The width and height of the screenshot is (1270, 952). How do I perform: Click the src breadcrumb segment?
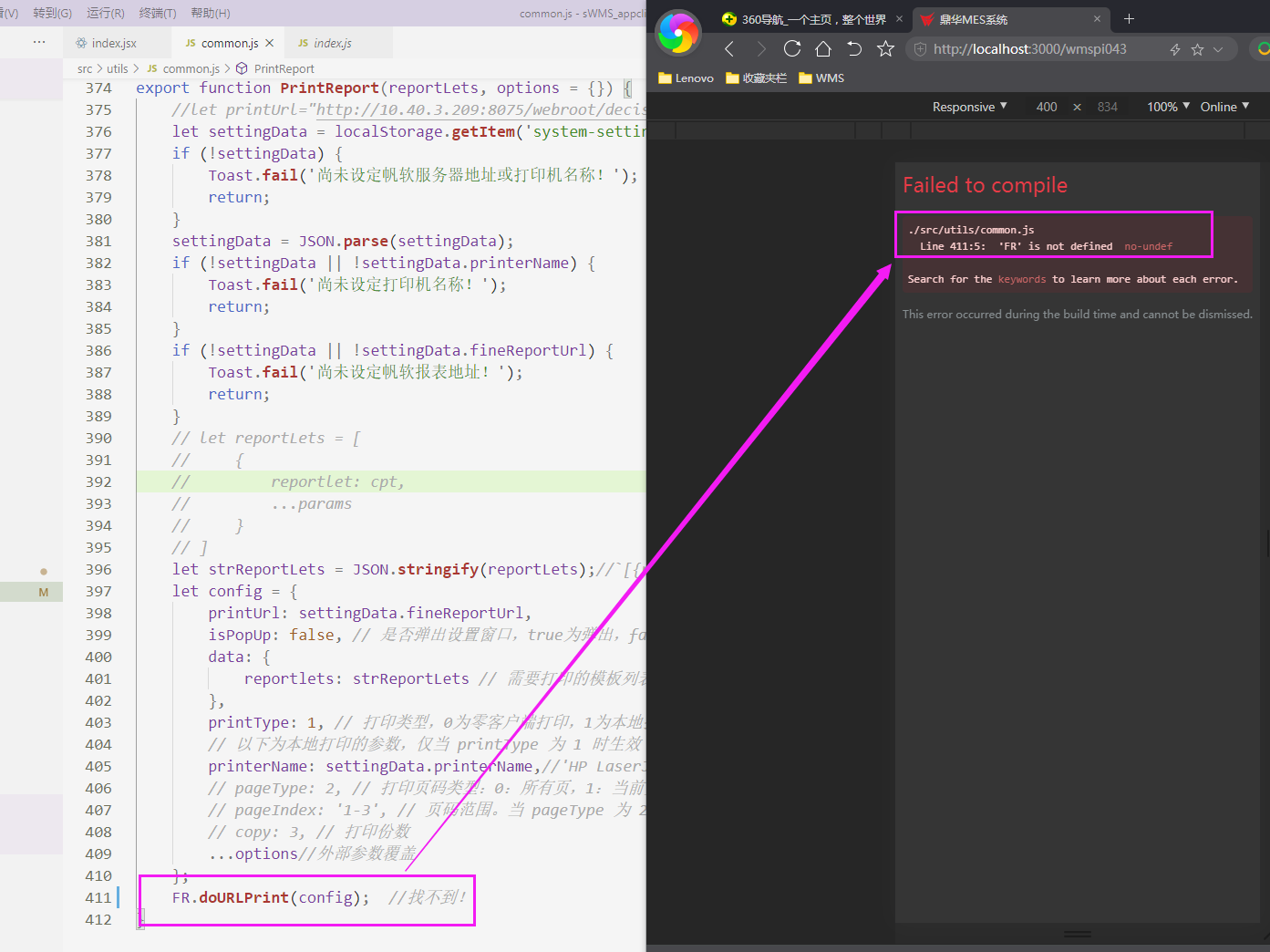point(85,68)
